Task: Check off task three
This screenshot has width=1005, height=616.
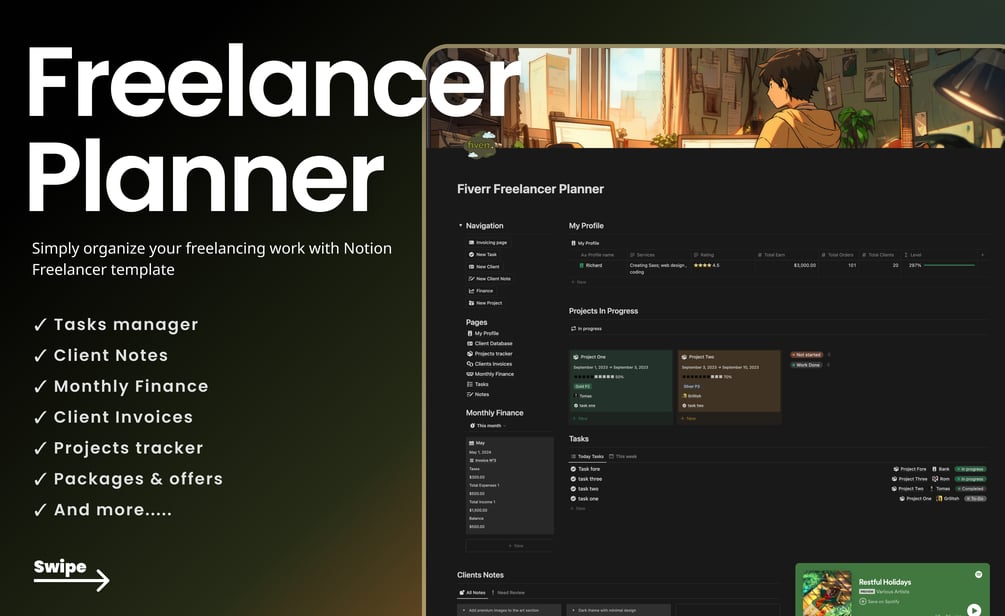Action: 573,479
